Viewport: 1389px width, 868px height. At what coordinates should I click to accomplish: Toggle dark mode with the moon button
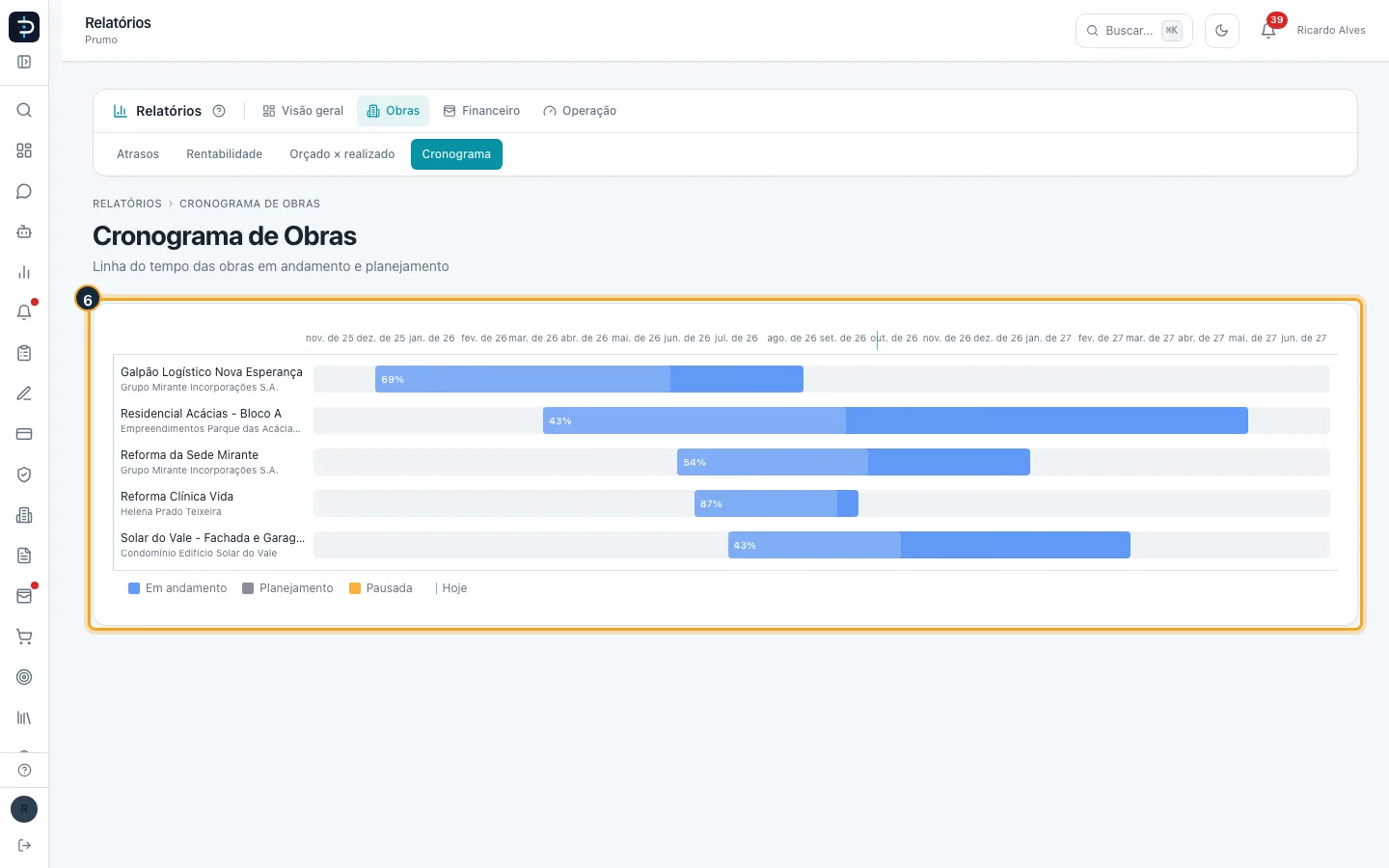(x=1222, y=31)
